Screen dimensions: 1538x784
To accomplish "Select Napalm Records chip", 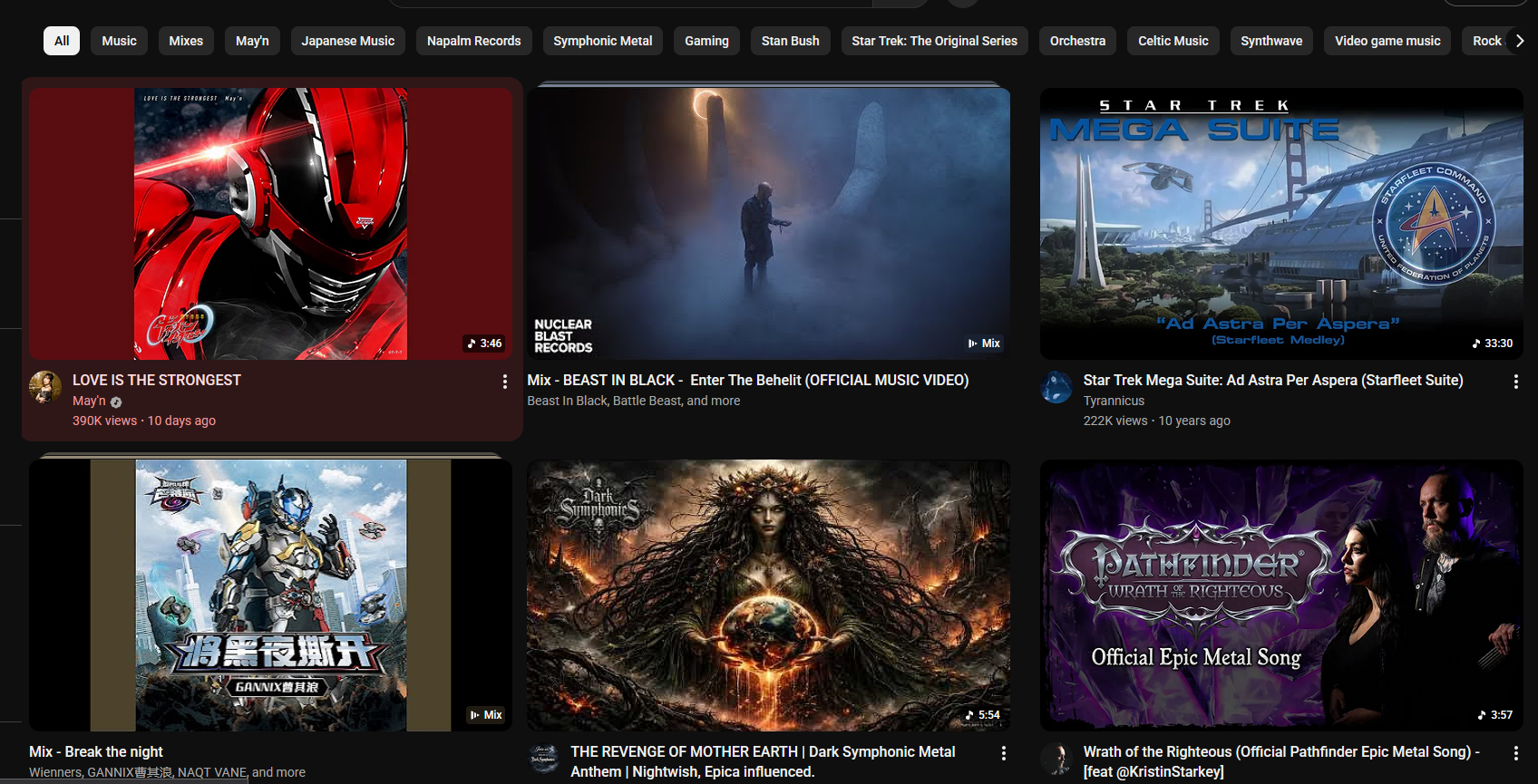I will tap(474, 41).
